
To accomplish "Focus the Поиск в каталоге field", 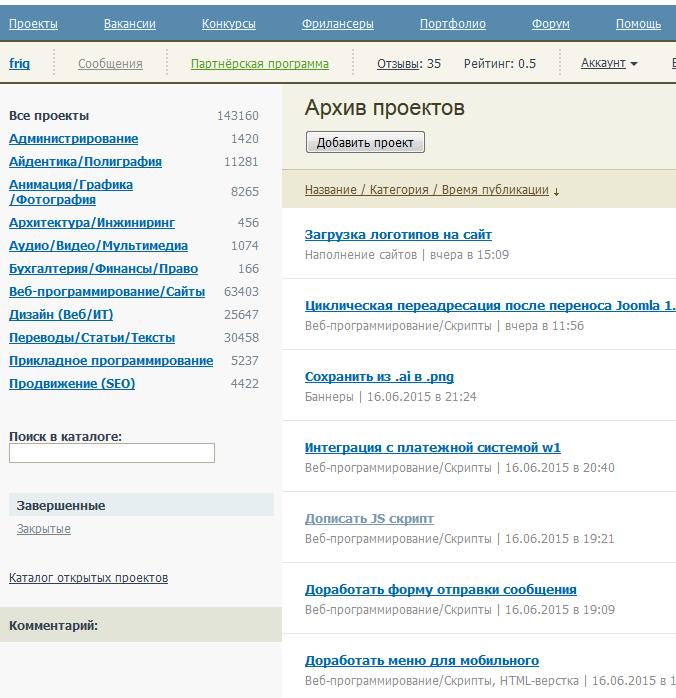I will [112, 453].
